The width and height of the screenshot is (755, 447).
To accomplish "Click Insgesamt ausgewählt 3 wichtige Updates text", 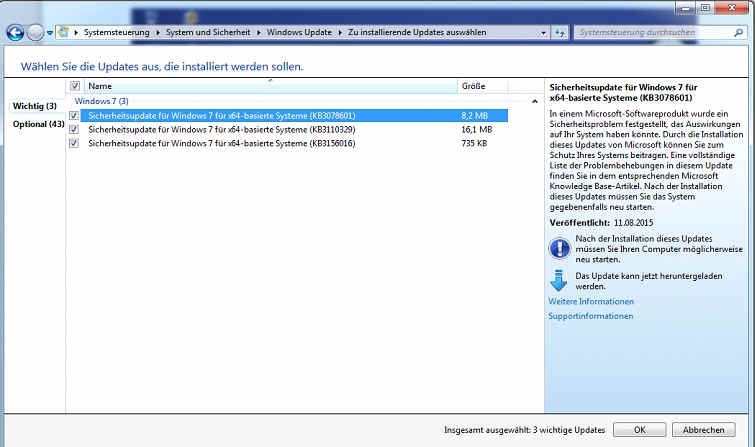I will [524, 430].
